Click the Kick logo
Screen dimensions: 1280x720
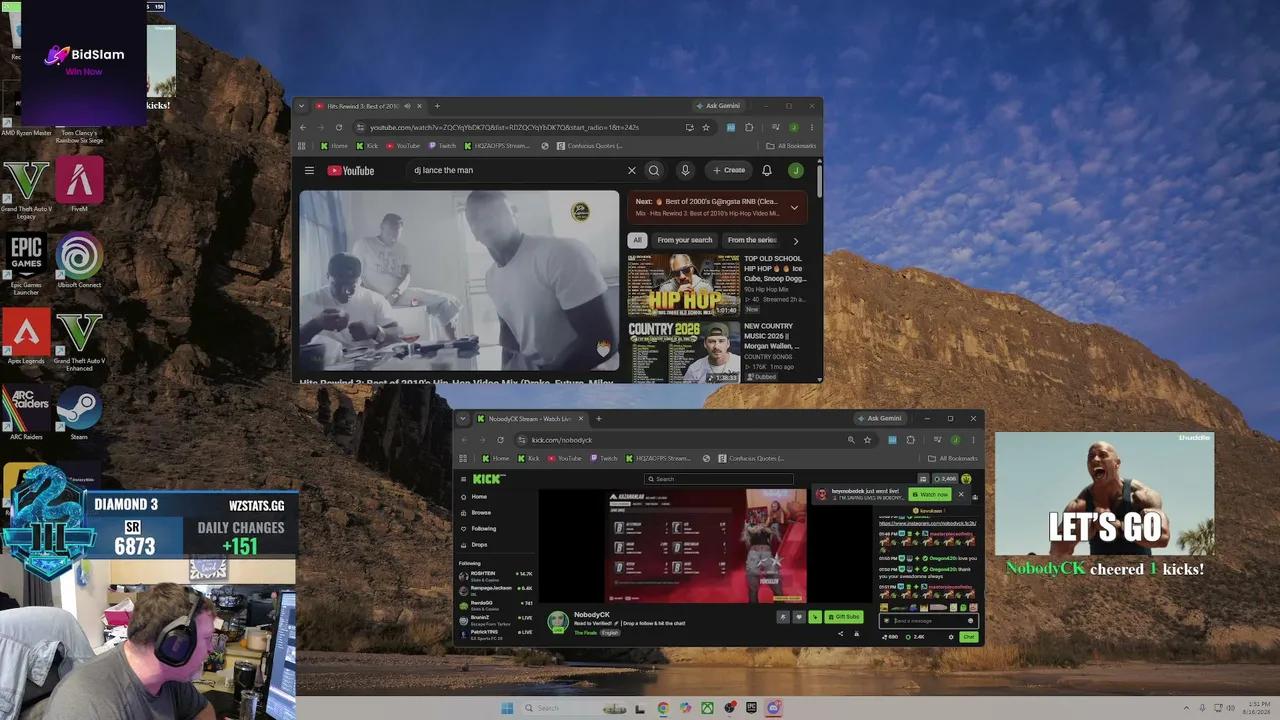[x=488, y=479]
